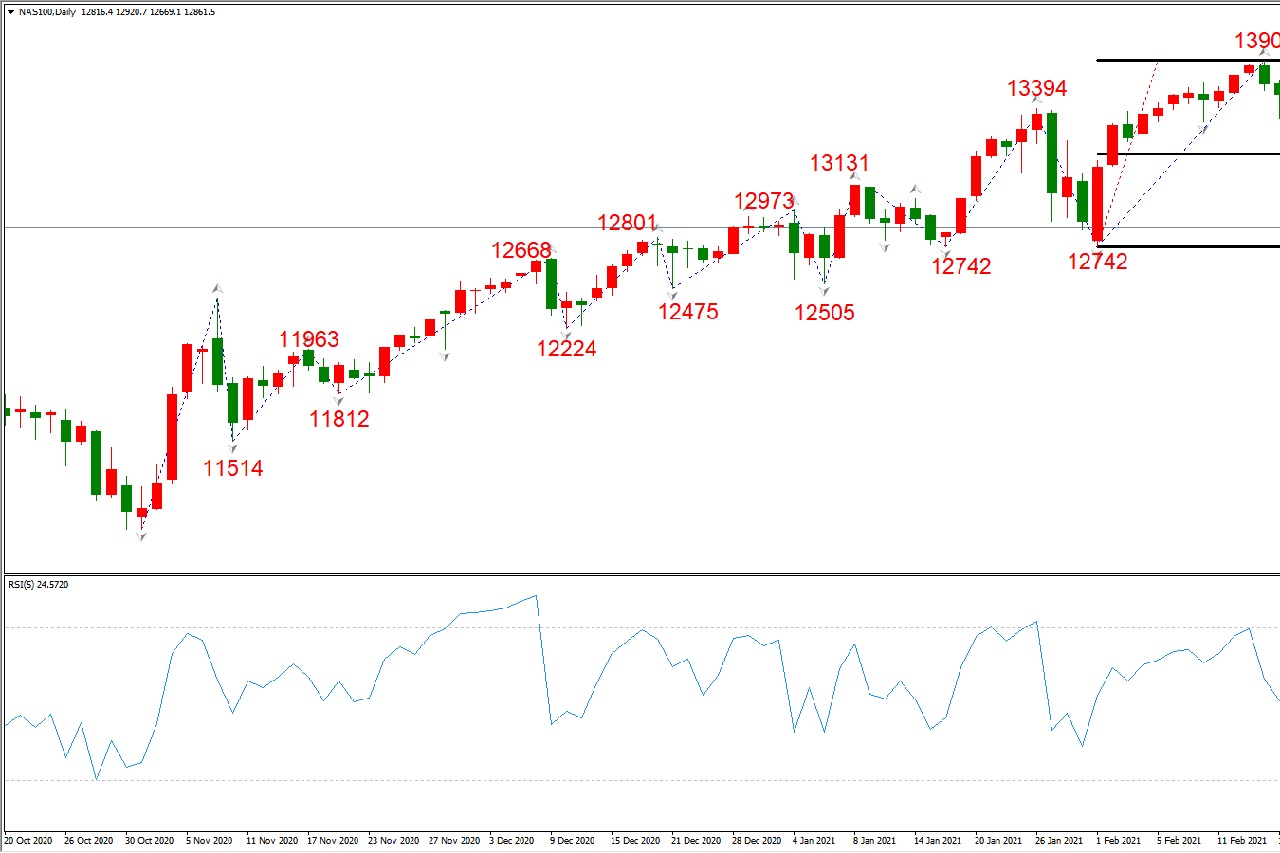Image resolution: width=1280 pixels, height=853 pixels.
Task: Click the 11812 swing low label
Action: pos(339,419)
